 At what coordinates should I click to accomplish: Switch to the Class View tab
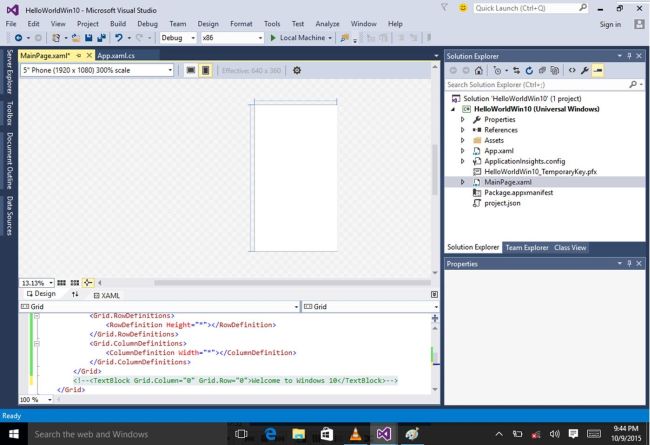click(x=570, y=248)
